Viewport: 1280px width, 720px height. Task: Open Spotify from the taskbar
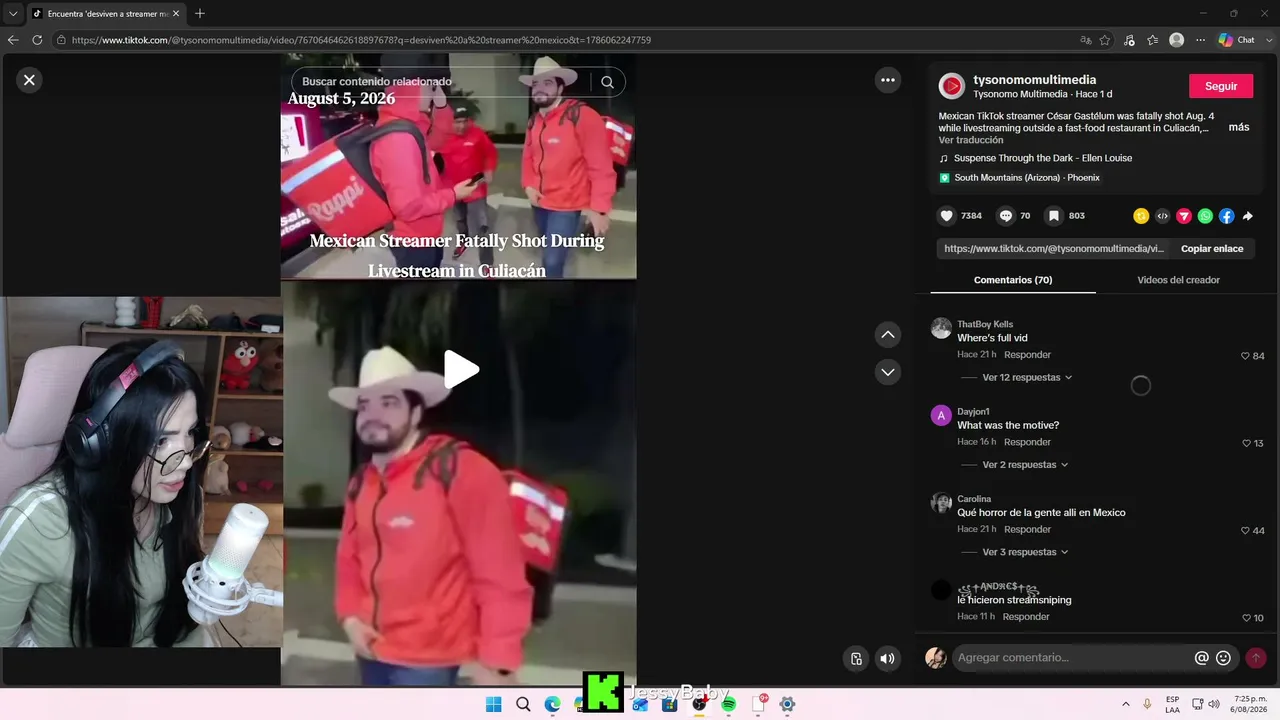(x=729, y=704)
